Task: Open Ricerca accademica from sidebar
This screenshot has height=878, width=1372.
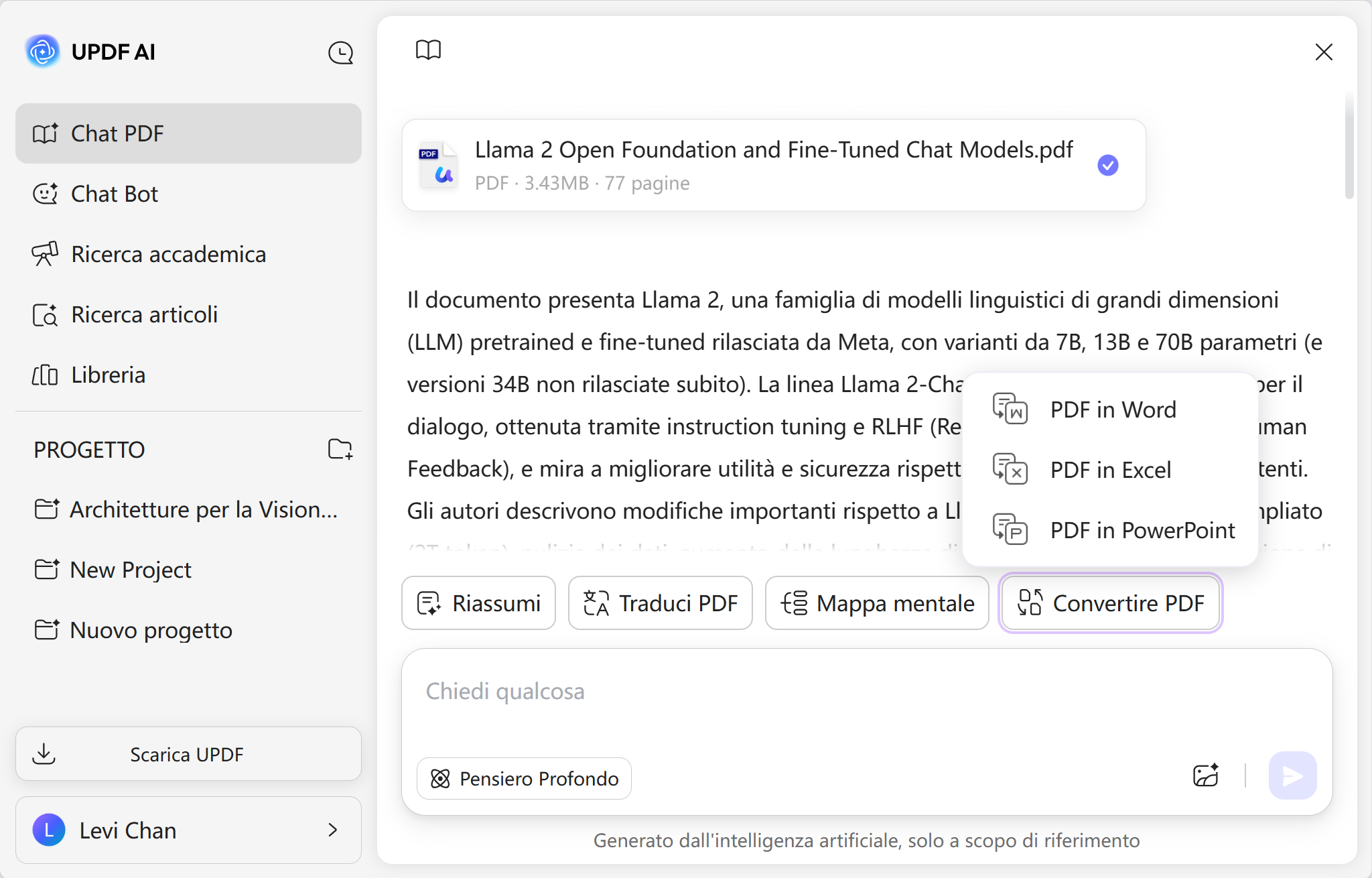Action: [x=168, y=254]
